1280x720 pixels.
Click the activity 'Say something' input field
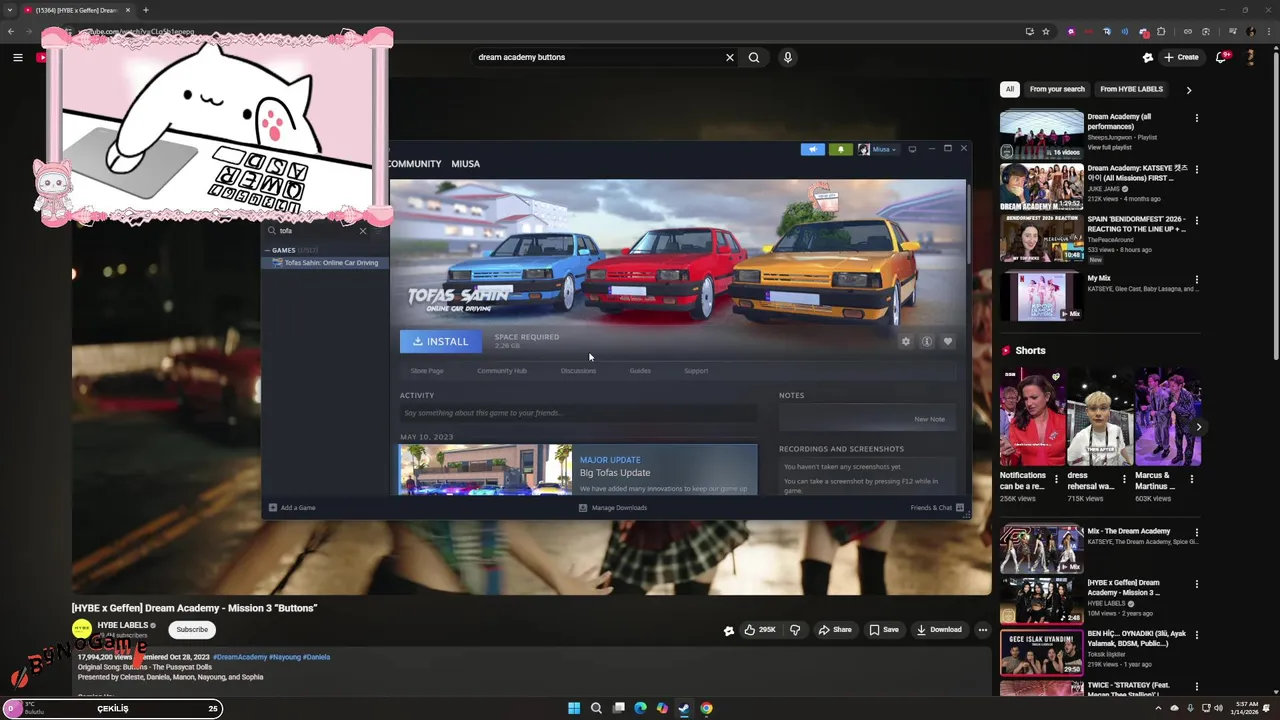[x=578, y=413]
